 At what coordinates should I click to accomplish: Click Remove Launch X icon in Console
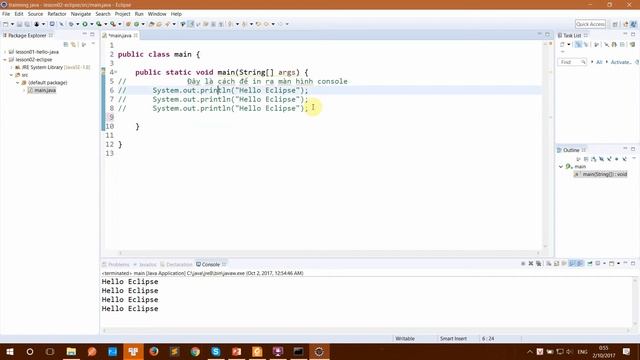click(x=531, y=264)
